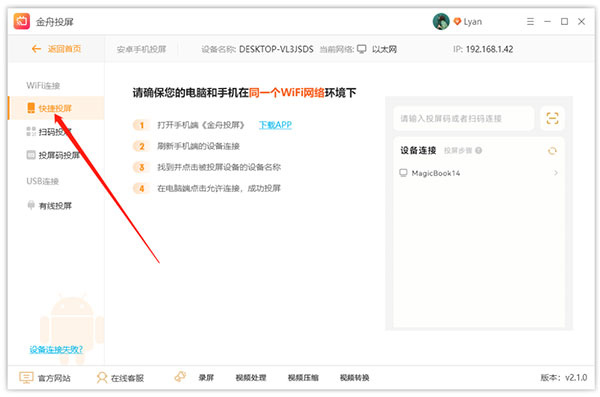Contact 在线客服 support

pos(120,378)
